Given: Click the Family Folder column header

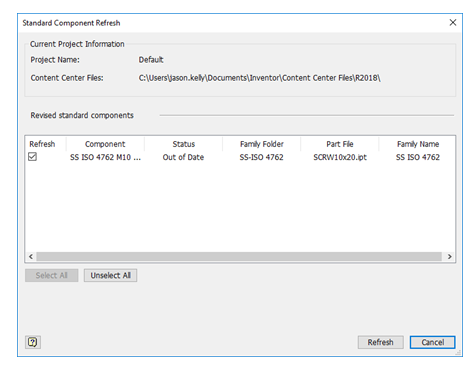Looking at the screenshot, I should coord(262,144).
